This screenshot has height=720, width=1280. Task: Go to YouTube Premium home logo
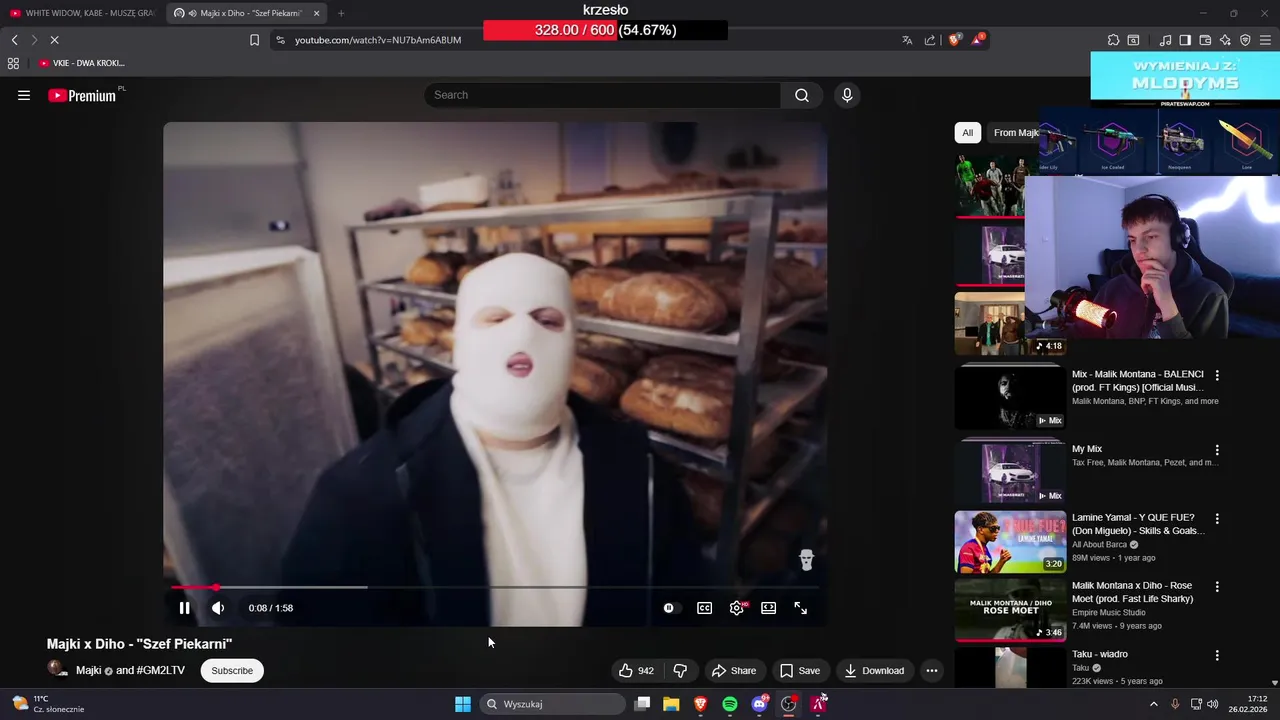(x=82, y=95)
